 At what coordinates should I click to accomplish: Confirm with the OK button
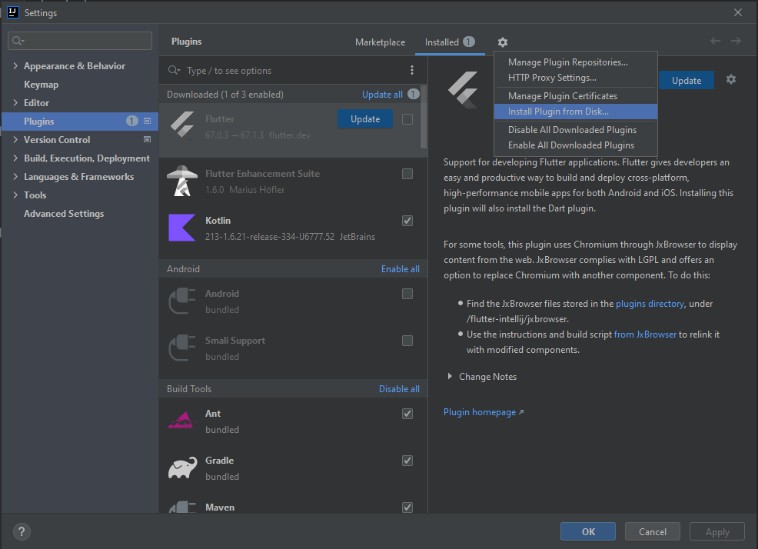coord(588,532)
